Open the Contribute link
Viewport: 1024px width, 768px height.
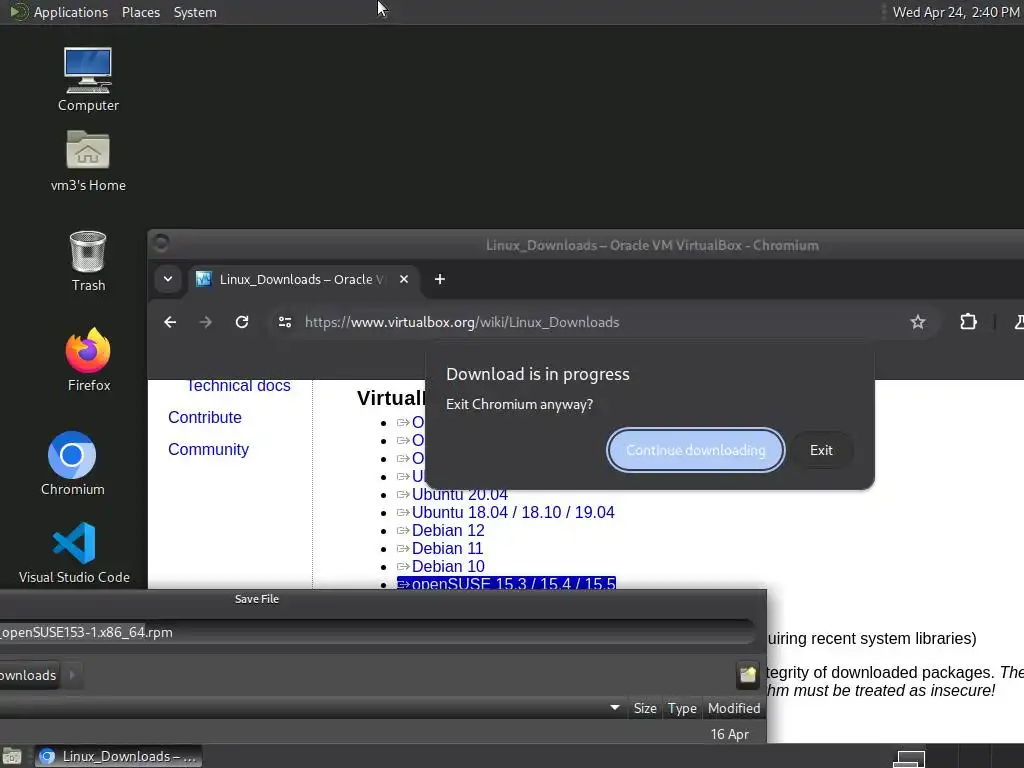tap(204, 417)
